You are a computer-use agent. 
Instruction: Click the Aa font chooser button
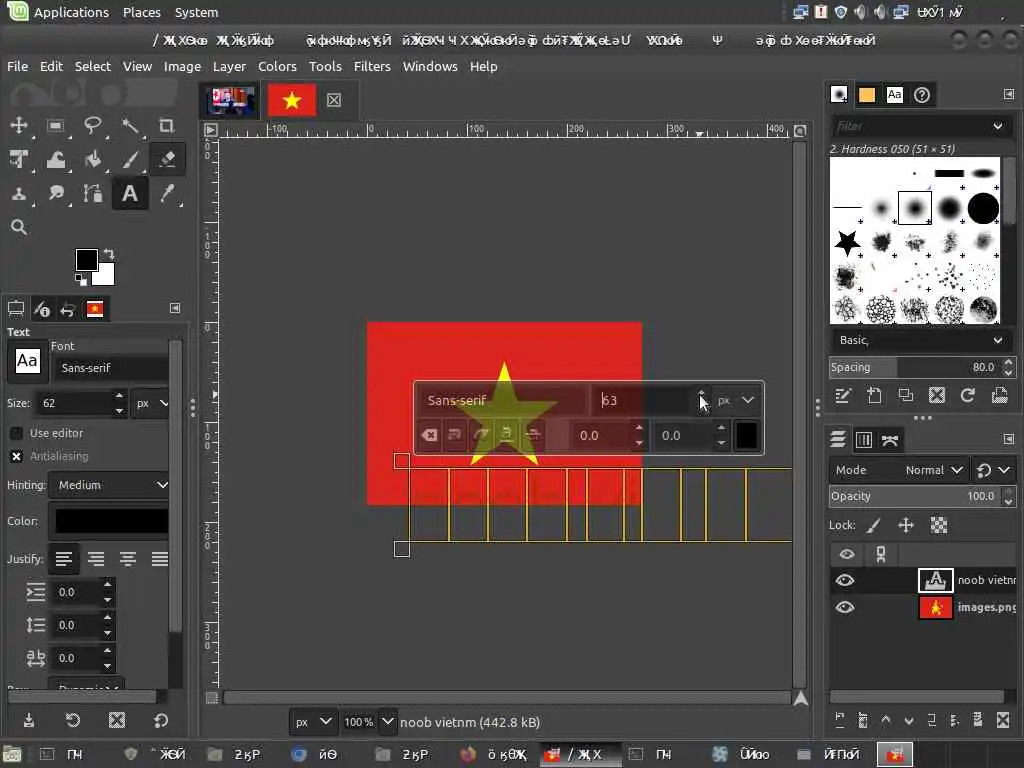point(27,360)
